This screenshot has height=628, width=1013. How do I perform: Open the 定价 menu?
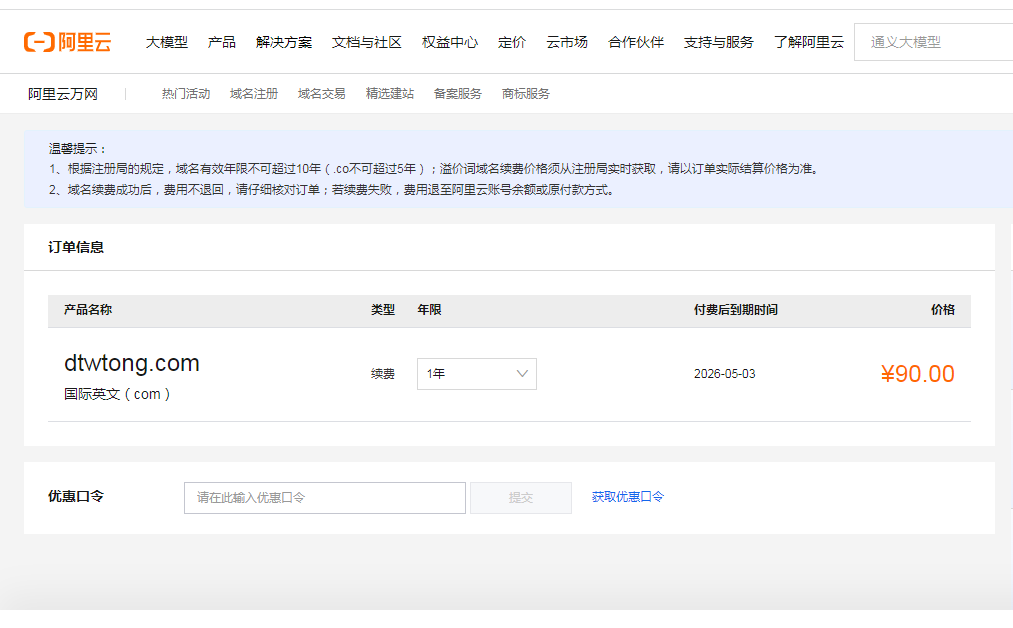click(x=512, y=42)
